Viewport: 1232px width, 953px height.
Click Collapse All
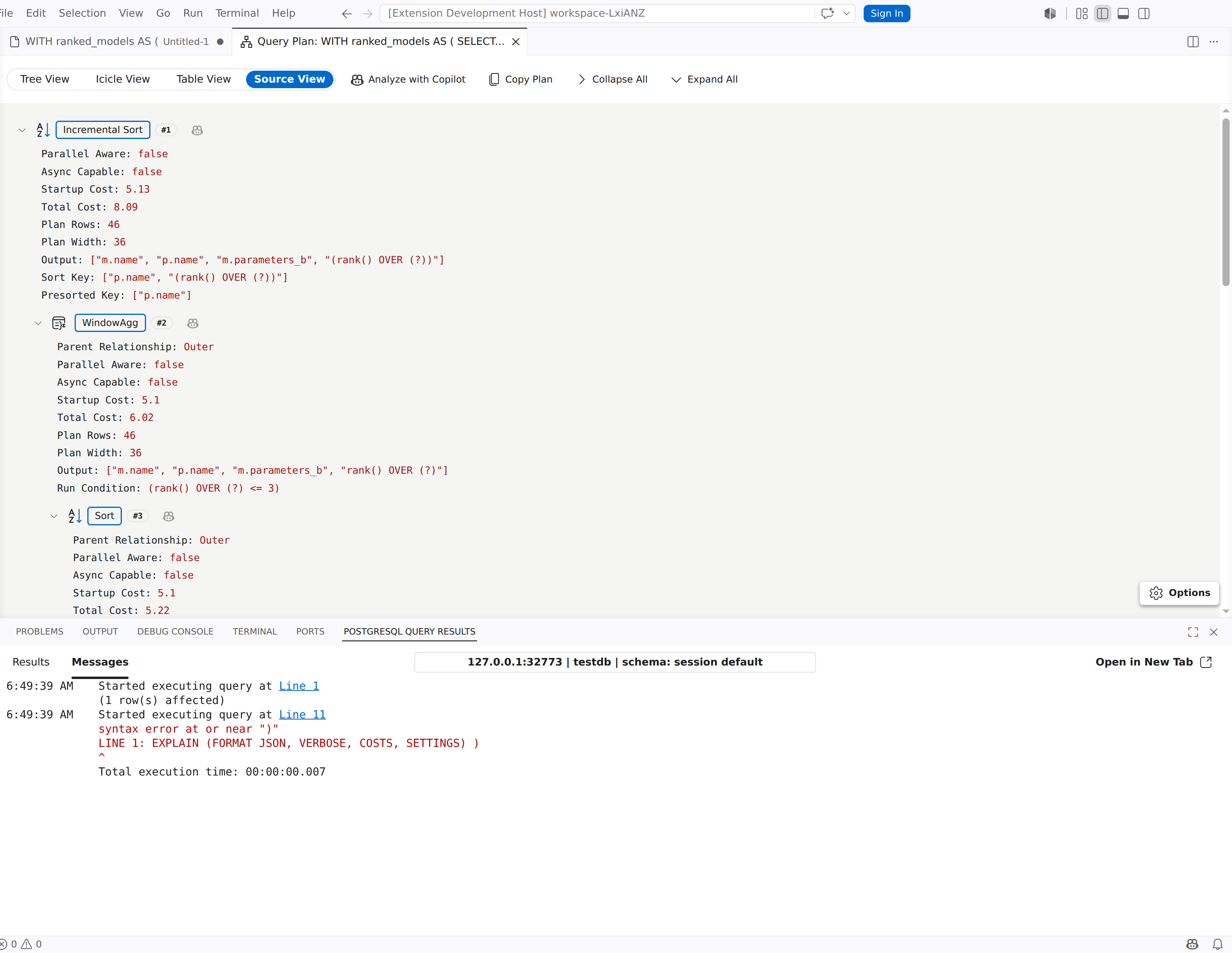[612, 79]
